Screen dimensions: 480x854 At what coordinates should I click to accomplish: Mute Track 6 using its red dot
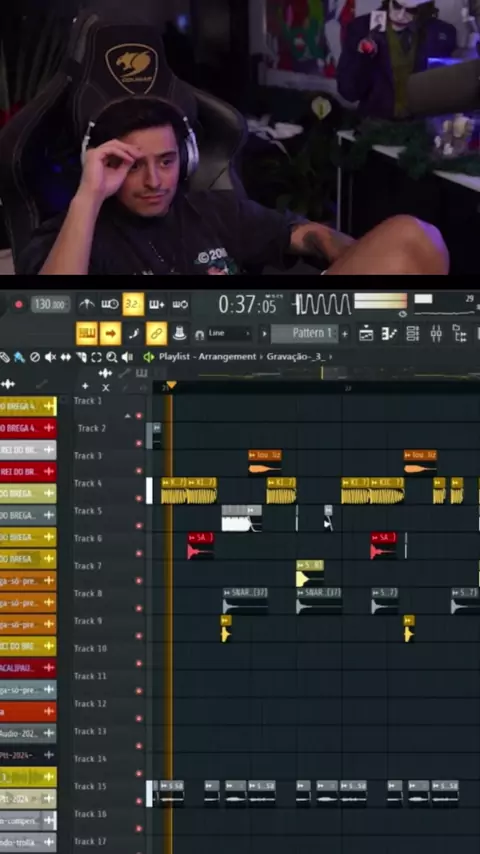point(138,553)
